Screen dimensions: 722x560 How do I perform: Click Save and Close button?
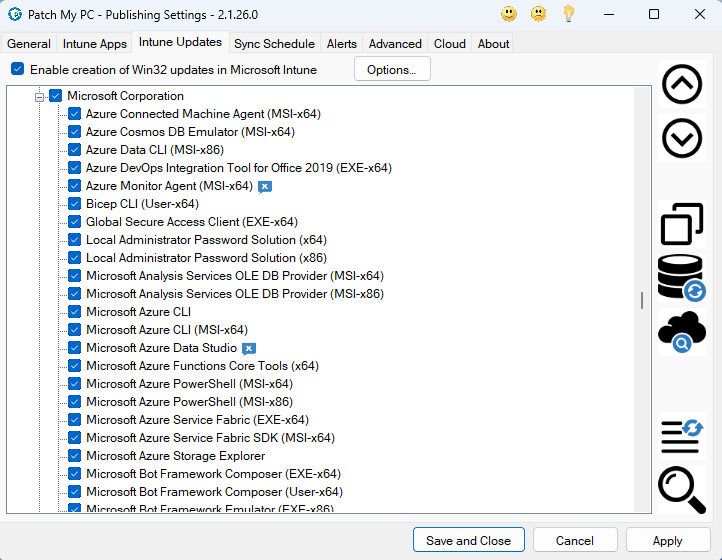point(468,540)
